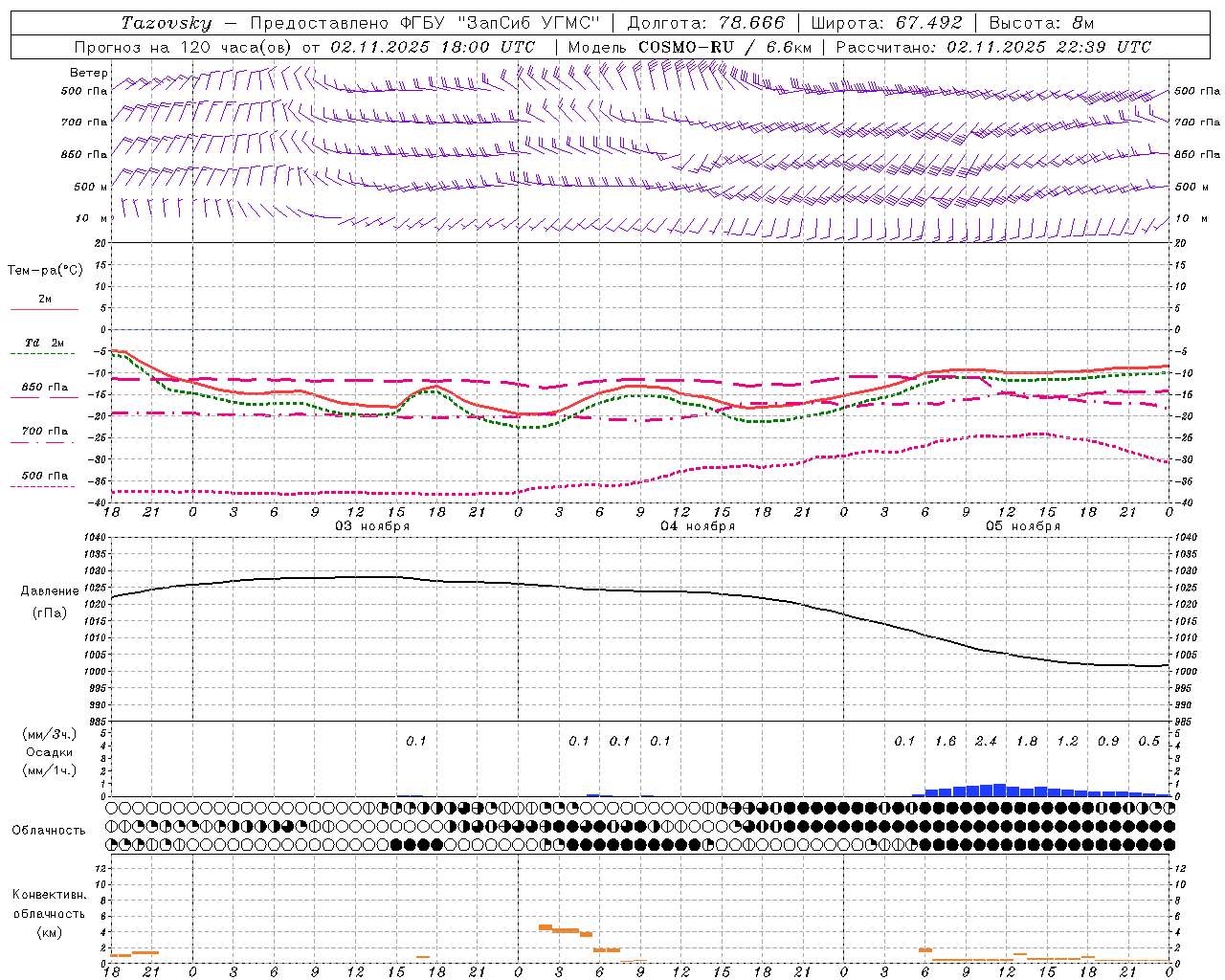Select the Высота: 8м field
This screenshot has height=980, width=1225.
(x=1041, y=23)
